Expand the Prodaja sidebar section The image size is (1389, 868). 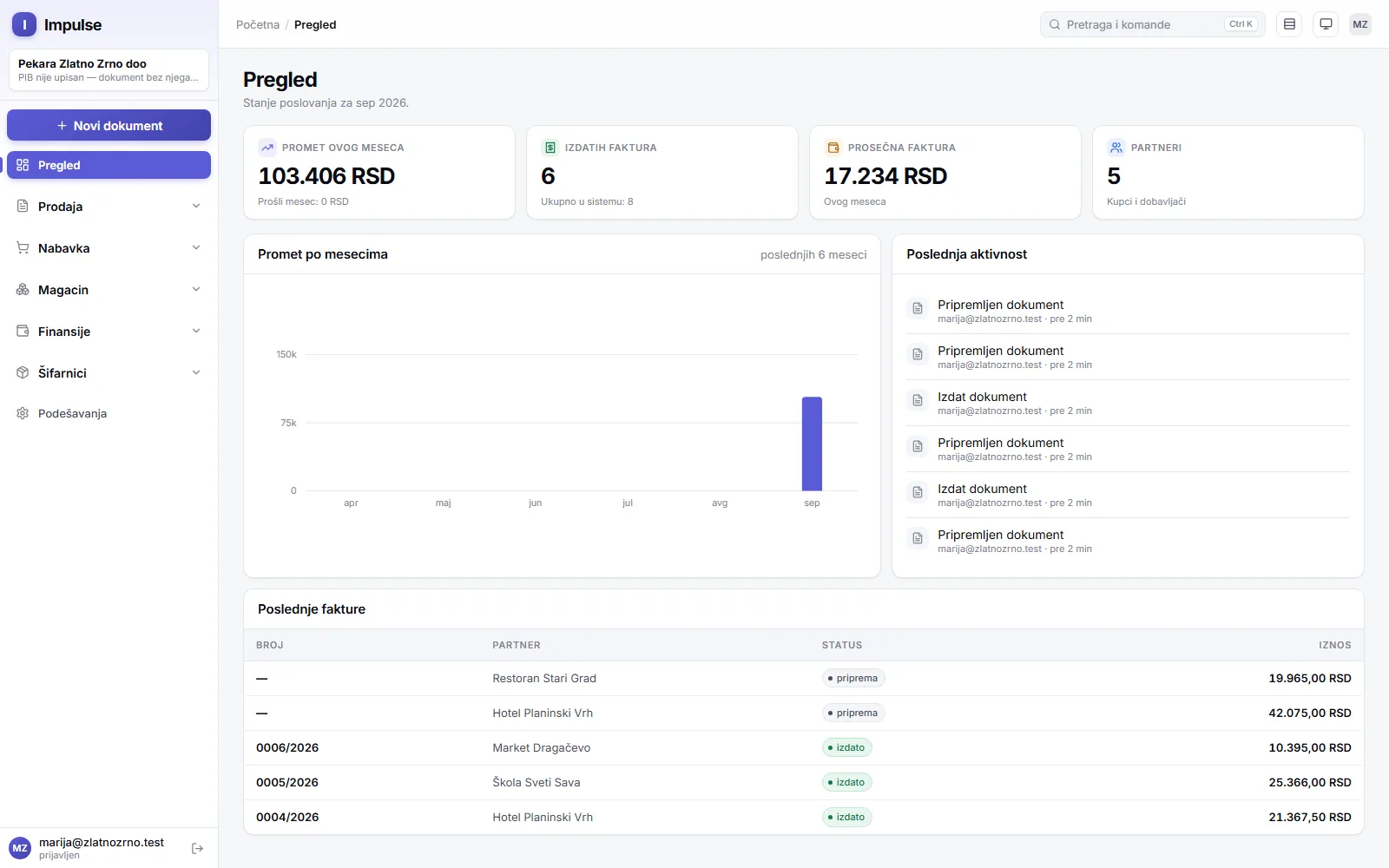coord(109,207)
